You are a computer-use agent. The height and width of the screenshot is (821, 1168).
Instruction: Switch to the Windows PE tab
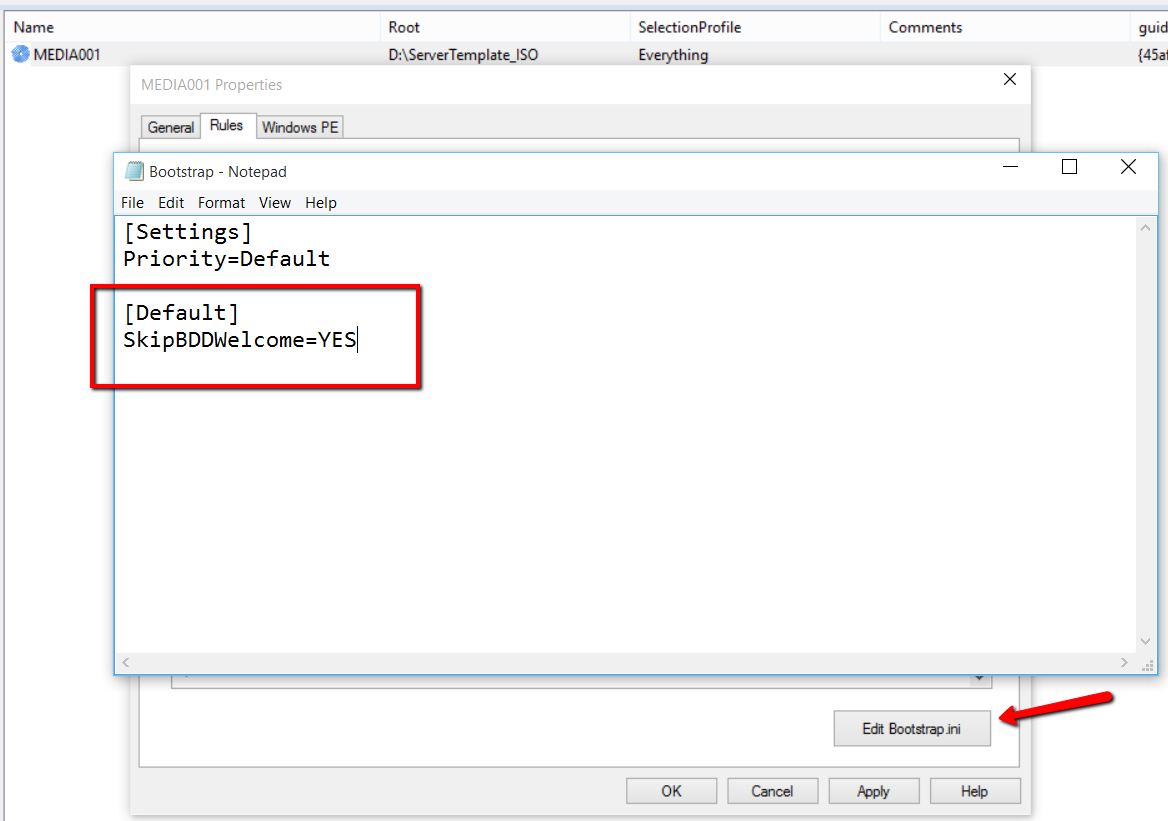coord(300,127)
